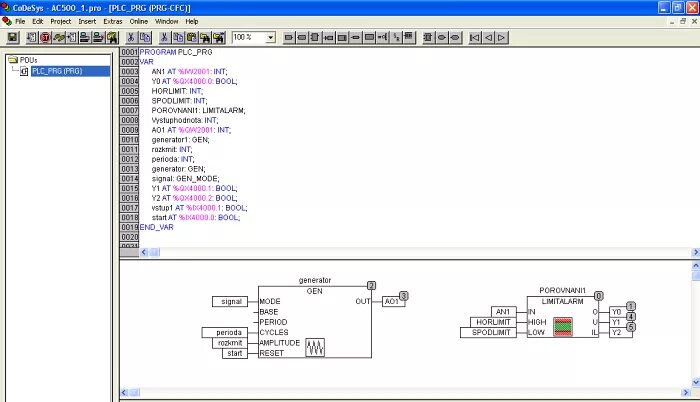
Task: Insert a CFC Jump element
Action: point(329,38)
